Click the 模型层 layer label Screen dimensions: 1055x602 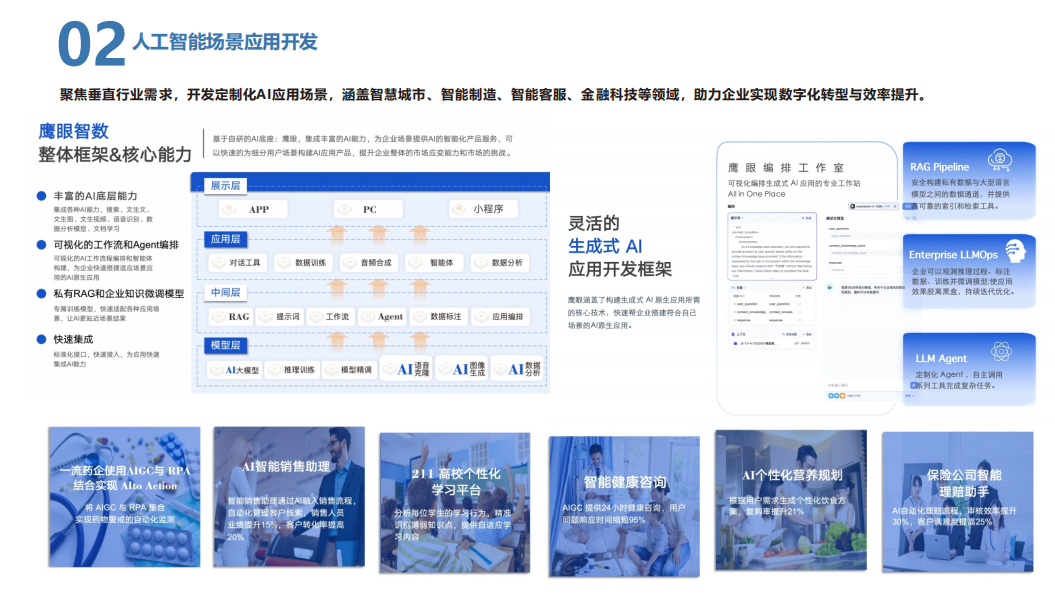tap(225, 345)
